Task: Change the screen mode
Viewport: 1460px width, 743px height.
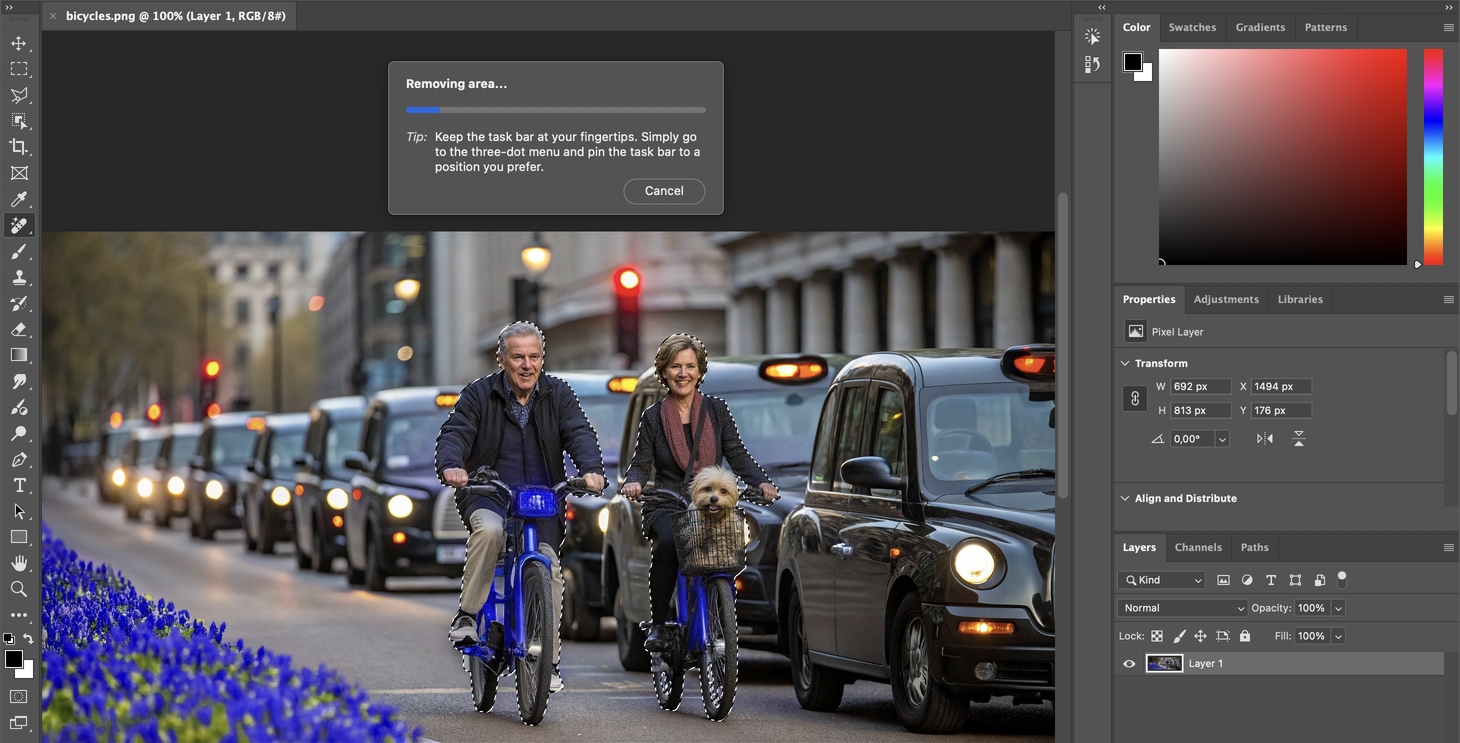Action: click(19, 722)
